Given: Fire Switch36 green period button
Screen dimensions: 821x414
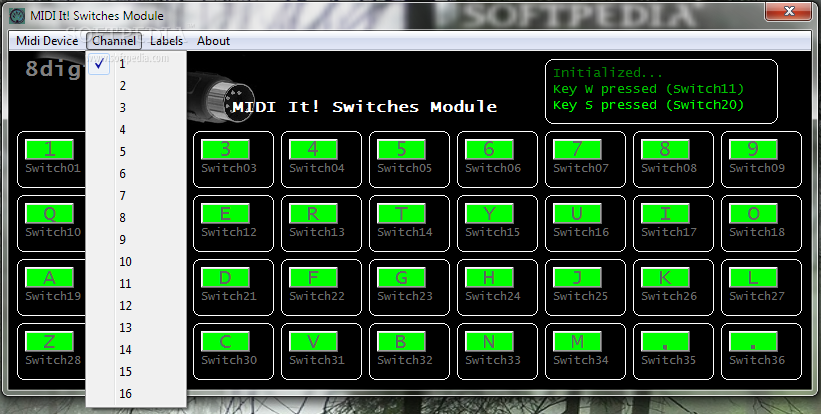Looking at the screenshot, I should tap(753, 342).
